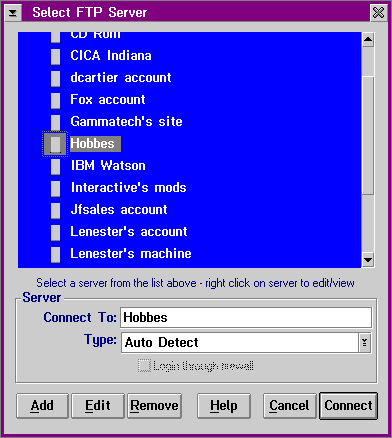Click the Add server button
This screenshot has height=438, width=392.
(42, 406)
